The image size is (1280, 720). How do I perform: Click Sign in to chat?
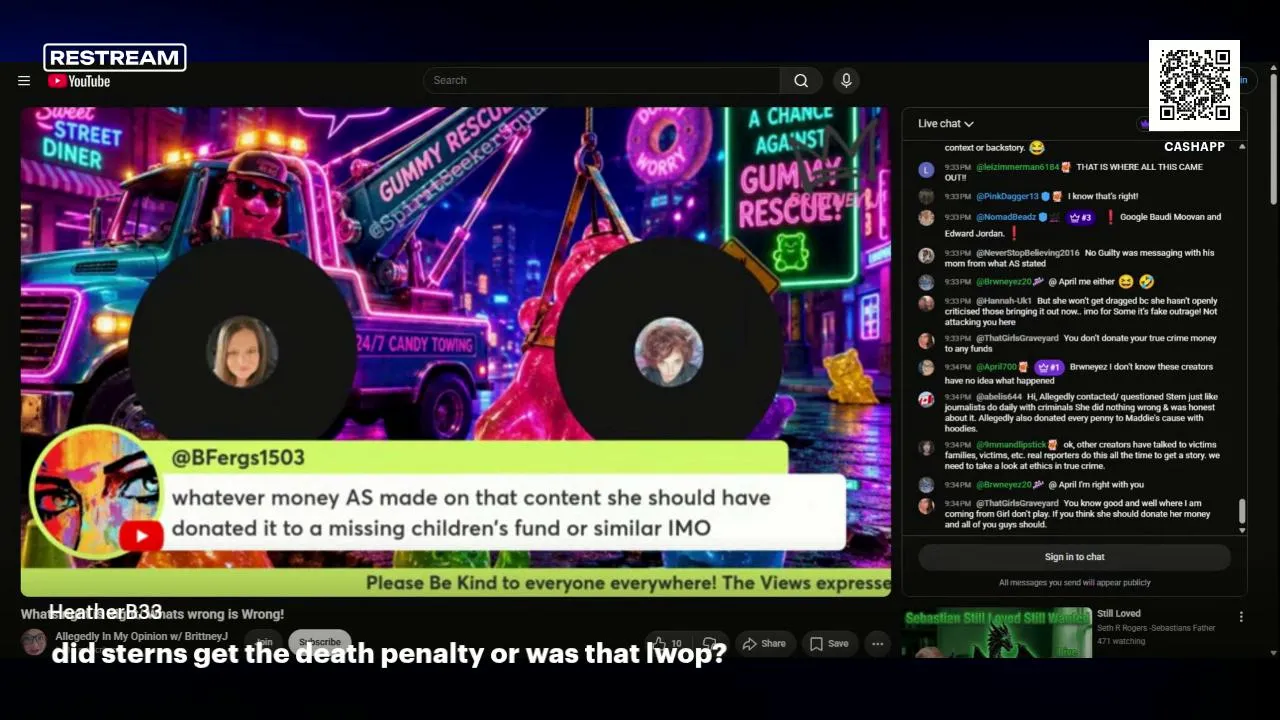tap(1075, 557)
